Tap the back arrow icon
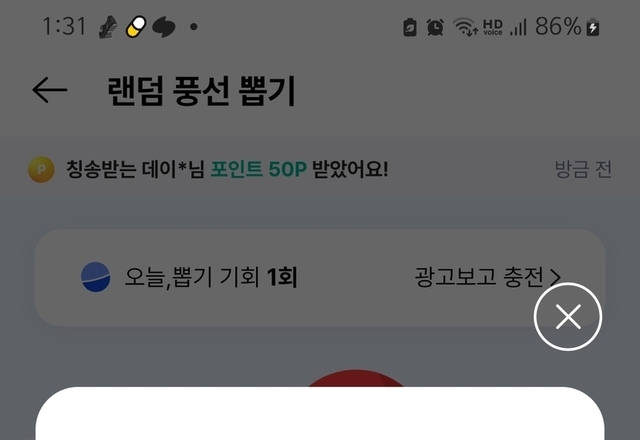This screenshot has width=640, height=440. coord(49,89)
